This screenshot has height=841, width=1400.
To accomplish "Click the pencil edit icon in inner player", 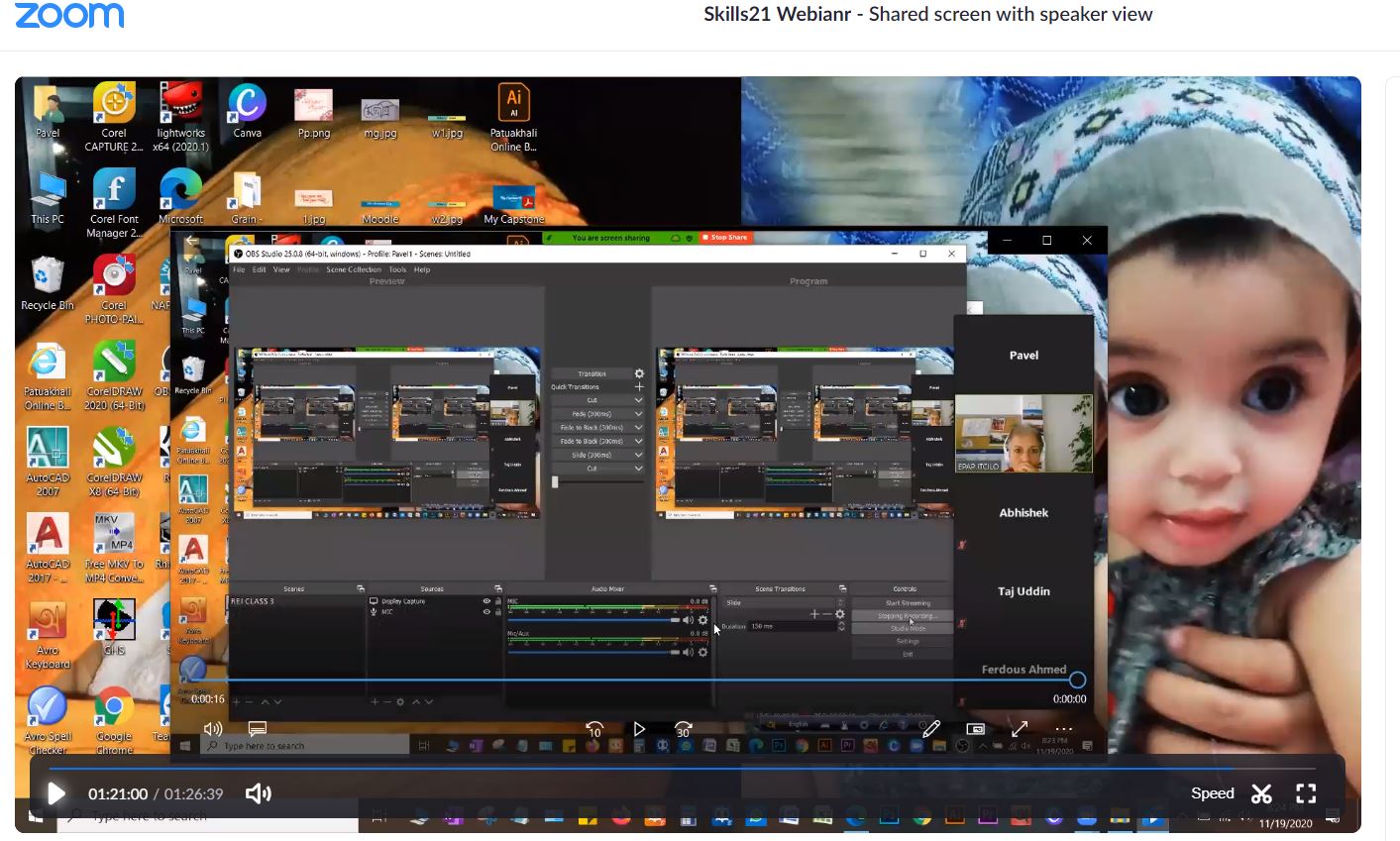I will (x=931, y=729).
